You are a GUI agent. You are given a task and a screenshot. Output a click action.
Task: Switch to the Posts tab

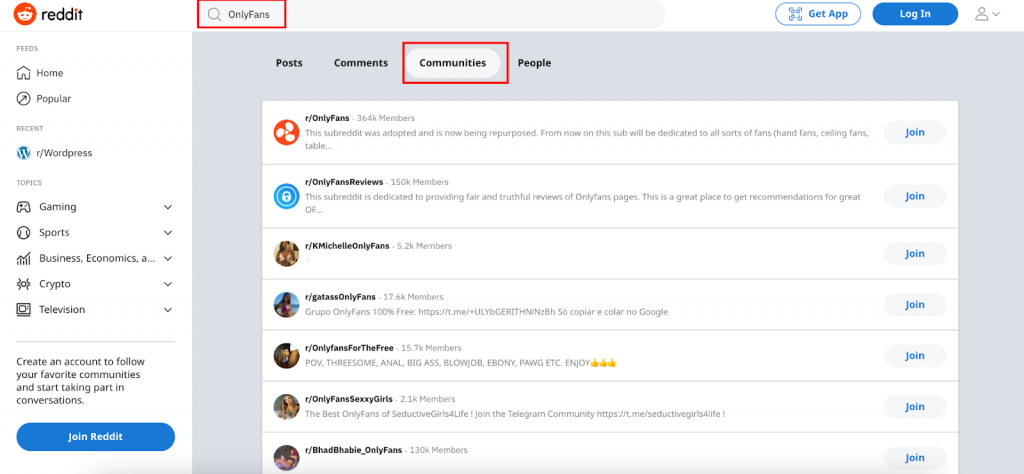coord(289,63)
